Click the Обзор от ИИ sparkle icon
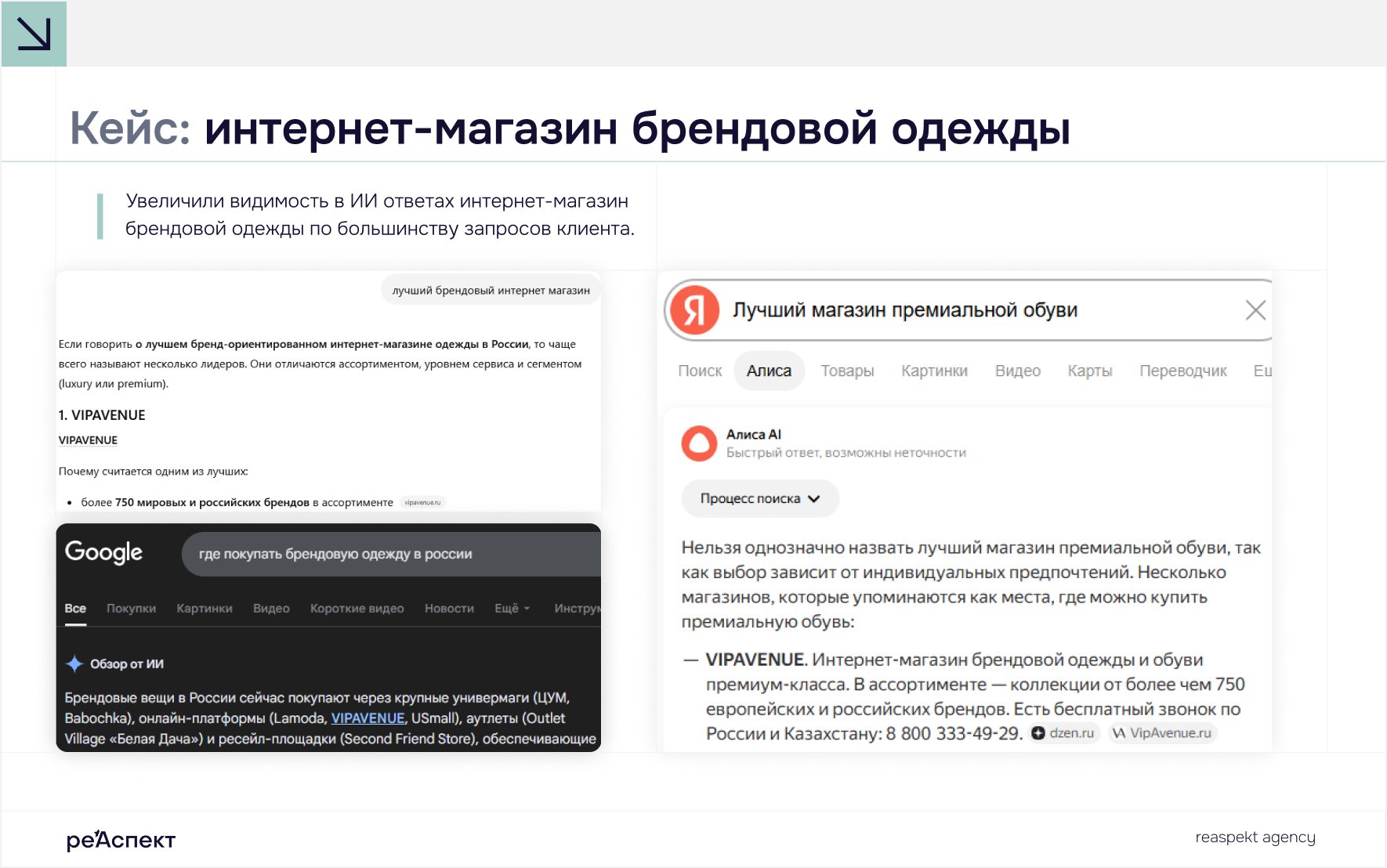Screen dimensions: 1387x868 click(x=74, y=664)
